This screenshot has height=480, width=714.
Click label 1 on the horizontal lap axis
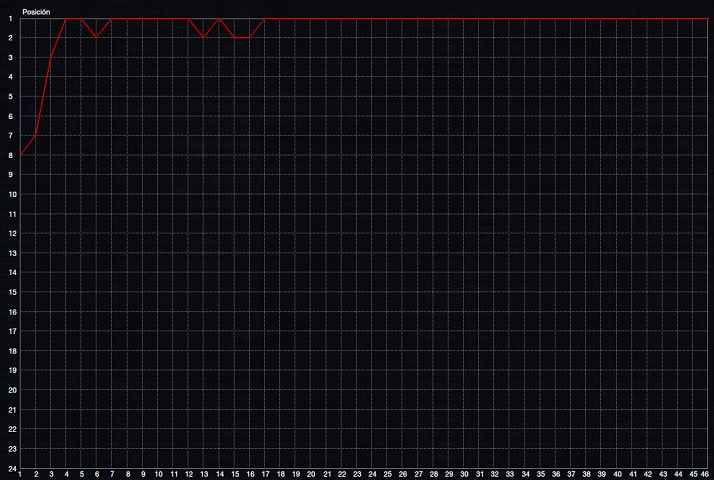point(20,475)
